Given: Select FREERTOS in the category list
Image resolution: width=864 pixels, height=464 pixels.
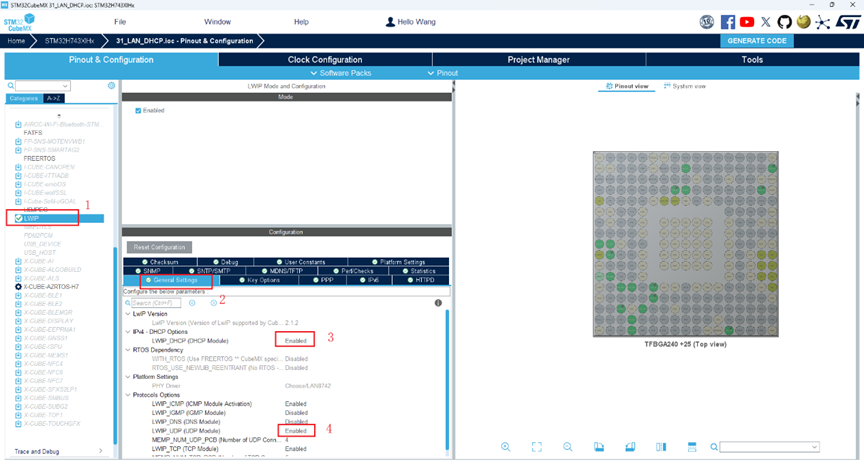Looking at the screenshot, I should tap(39, 158).
